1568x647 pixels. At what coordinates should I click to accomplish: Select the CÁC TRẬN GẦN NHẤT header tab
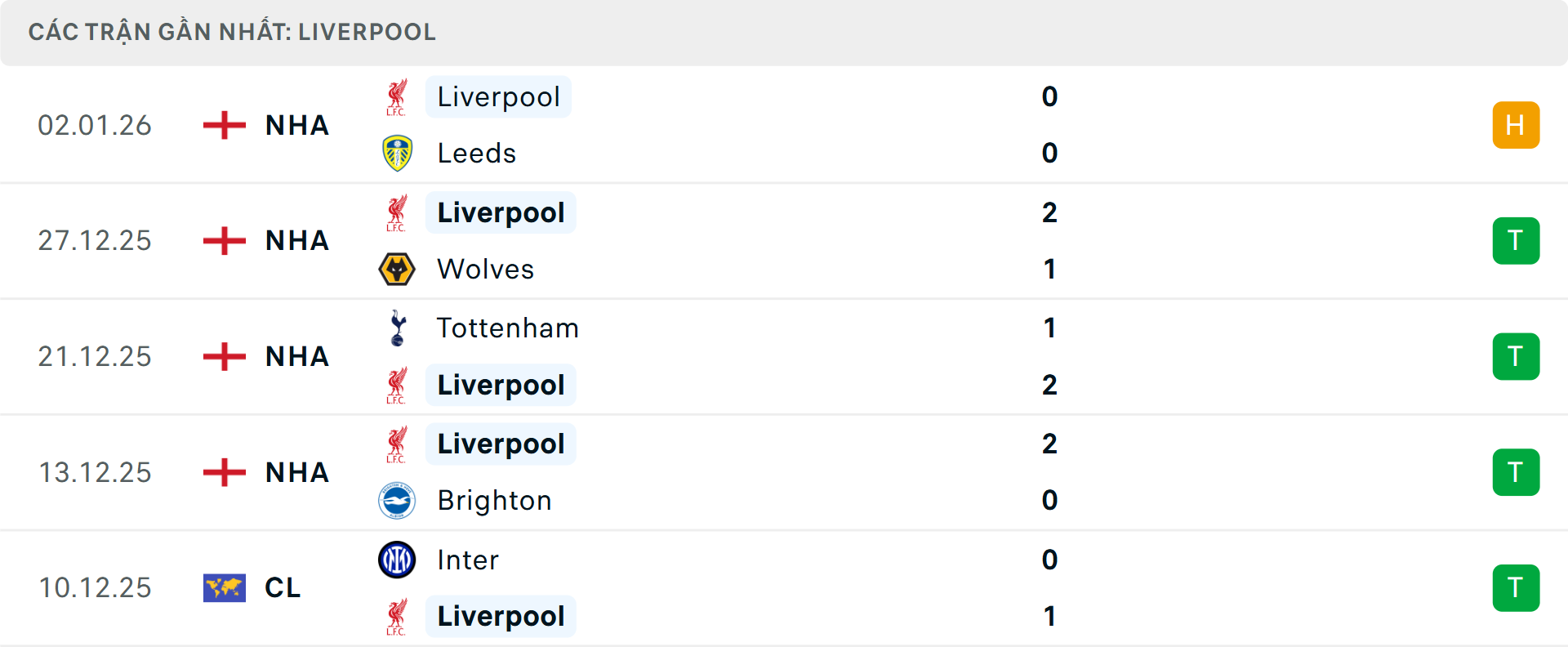pyautogui.click(x=233, y=32)
